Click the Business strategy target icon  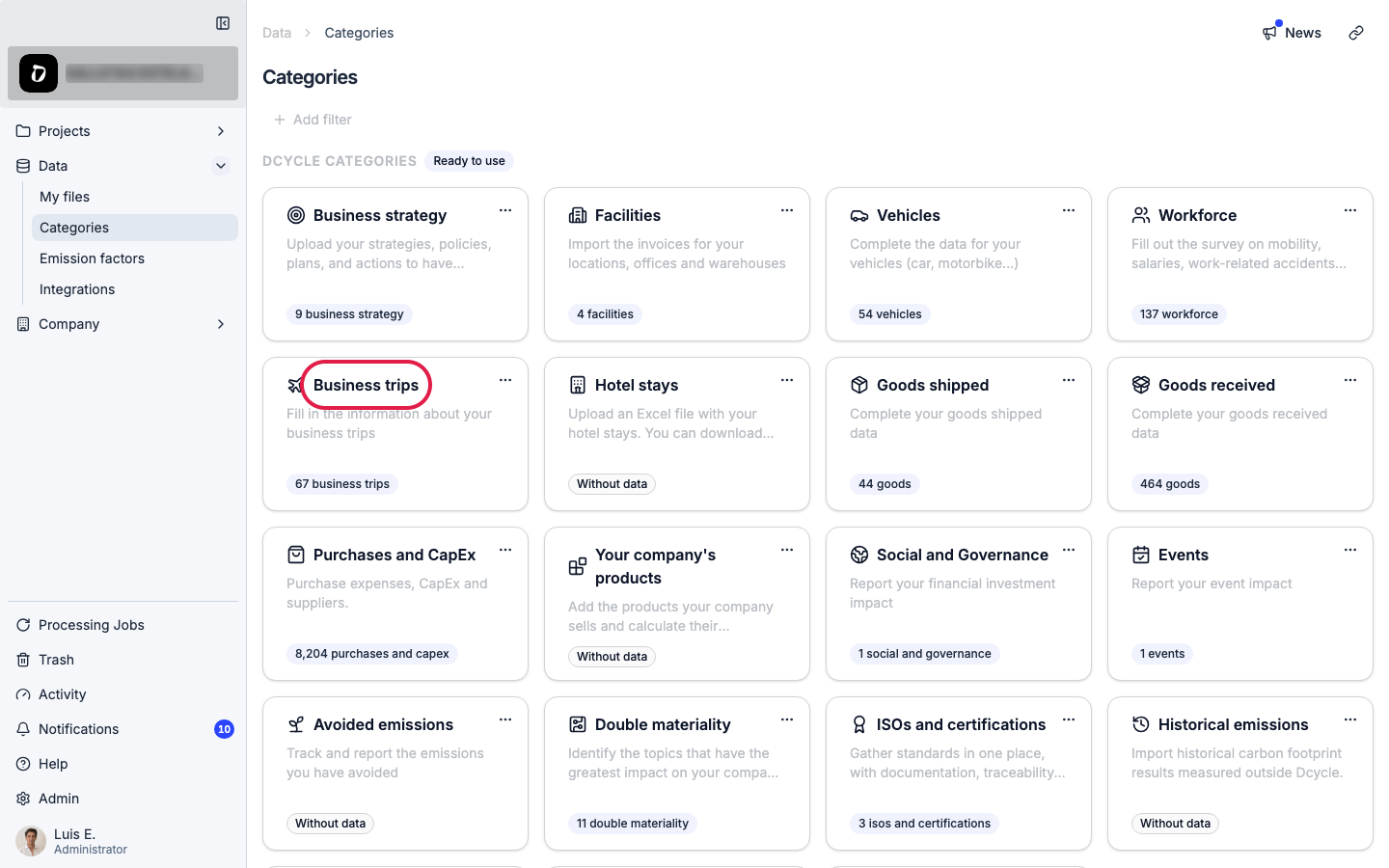pyautogui.click(x=296, y=215)
